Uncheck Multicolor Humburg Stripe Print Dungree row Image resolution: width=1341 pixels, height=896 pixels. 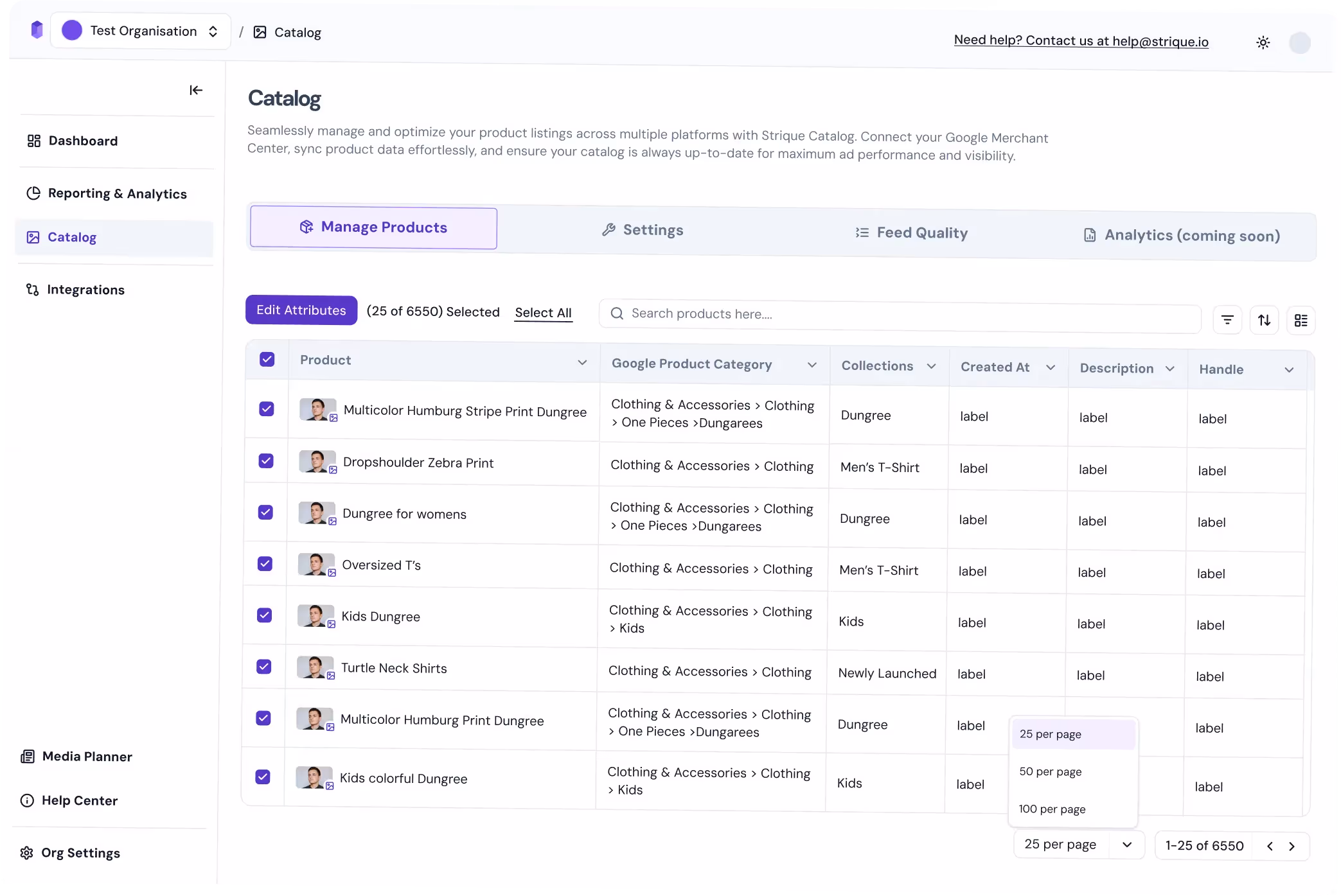(x=267, y=409)
